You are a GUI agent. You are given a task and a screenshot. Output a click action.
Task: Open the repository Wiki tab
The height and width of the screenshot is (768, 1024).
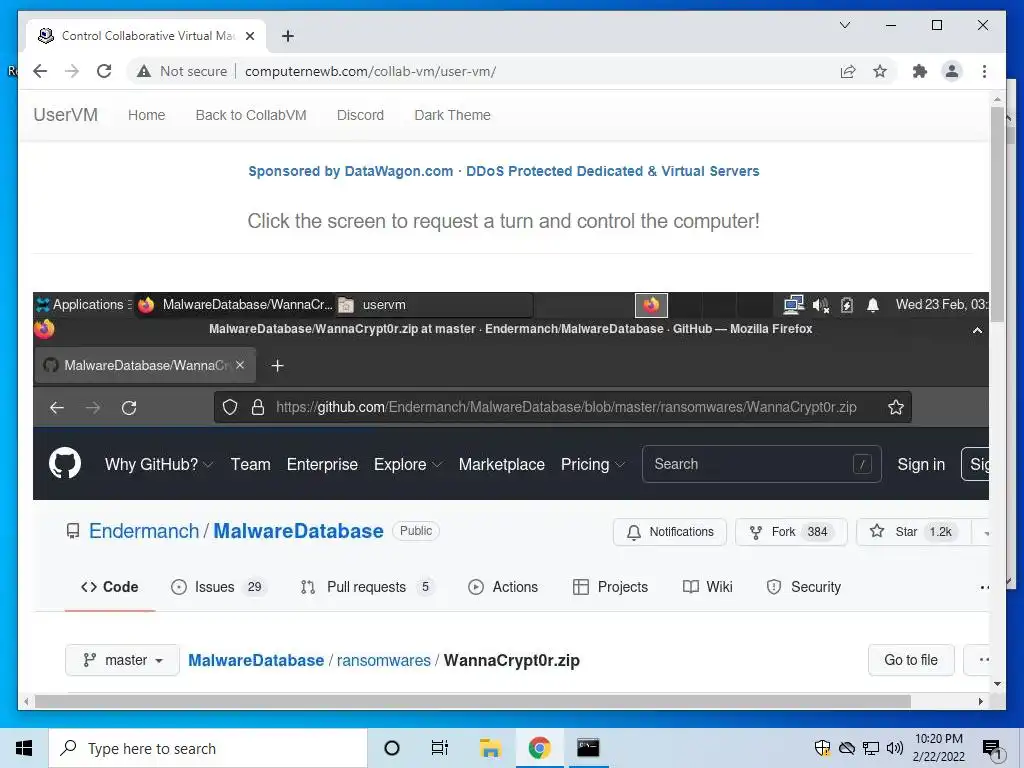pyautogui.click(x=708, y=587)
